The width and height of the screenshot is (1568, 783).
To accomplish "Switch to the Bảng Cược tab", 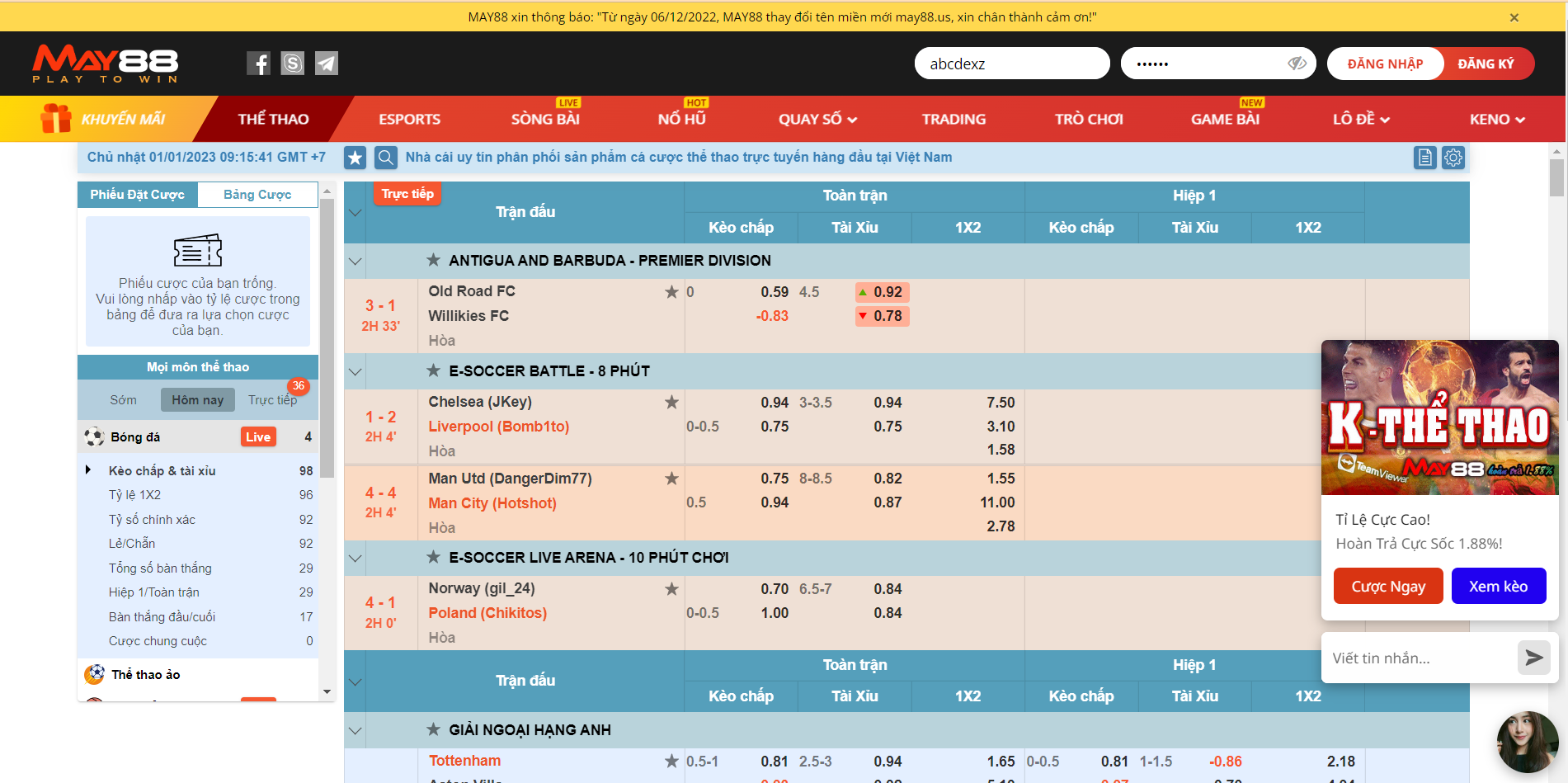I will [257, 195].
